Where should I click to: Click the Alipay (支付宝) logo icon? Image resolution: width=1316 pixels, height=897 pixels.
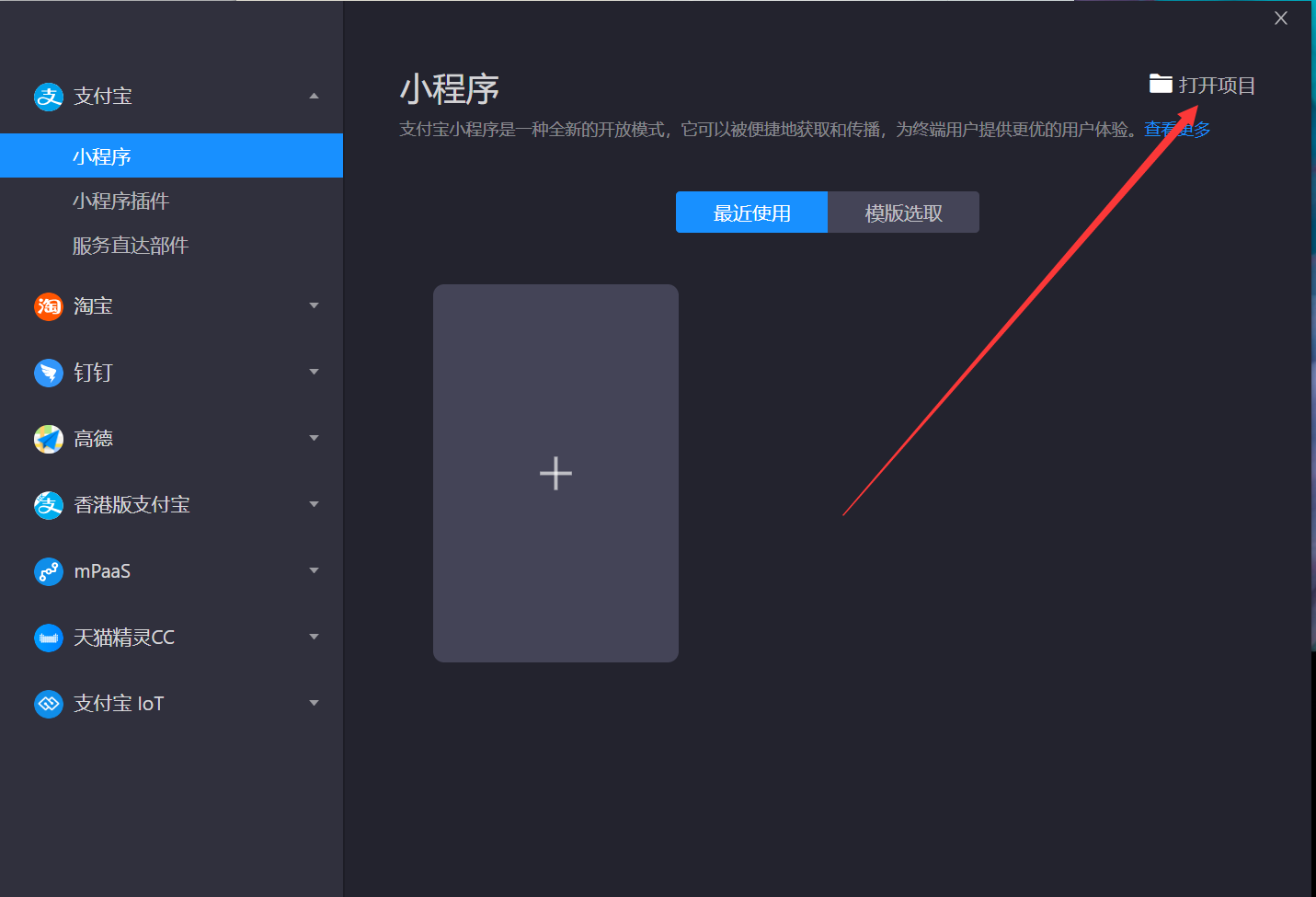(49, 97)
